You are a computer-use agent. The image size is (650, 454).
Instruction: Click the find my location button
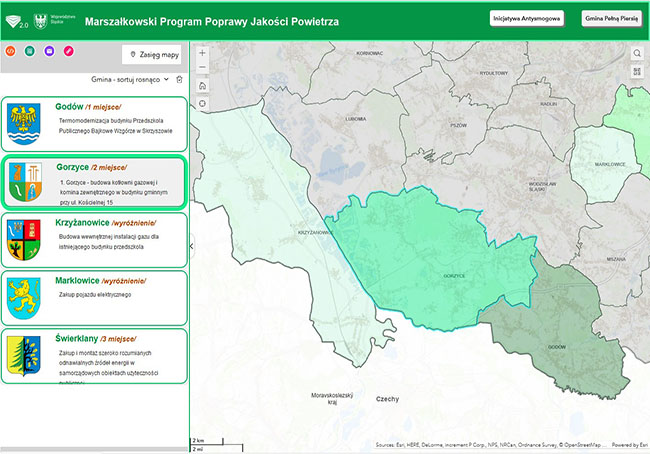(203, 102)
